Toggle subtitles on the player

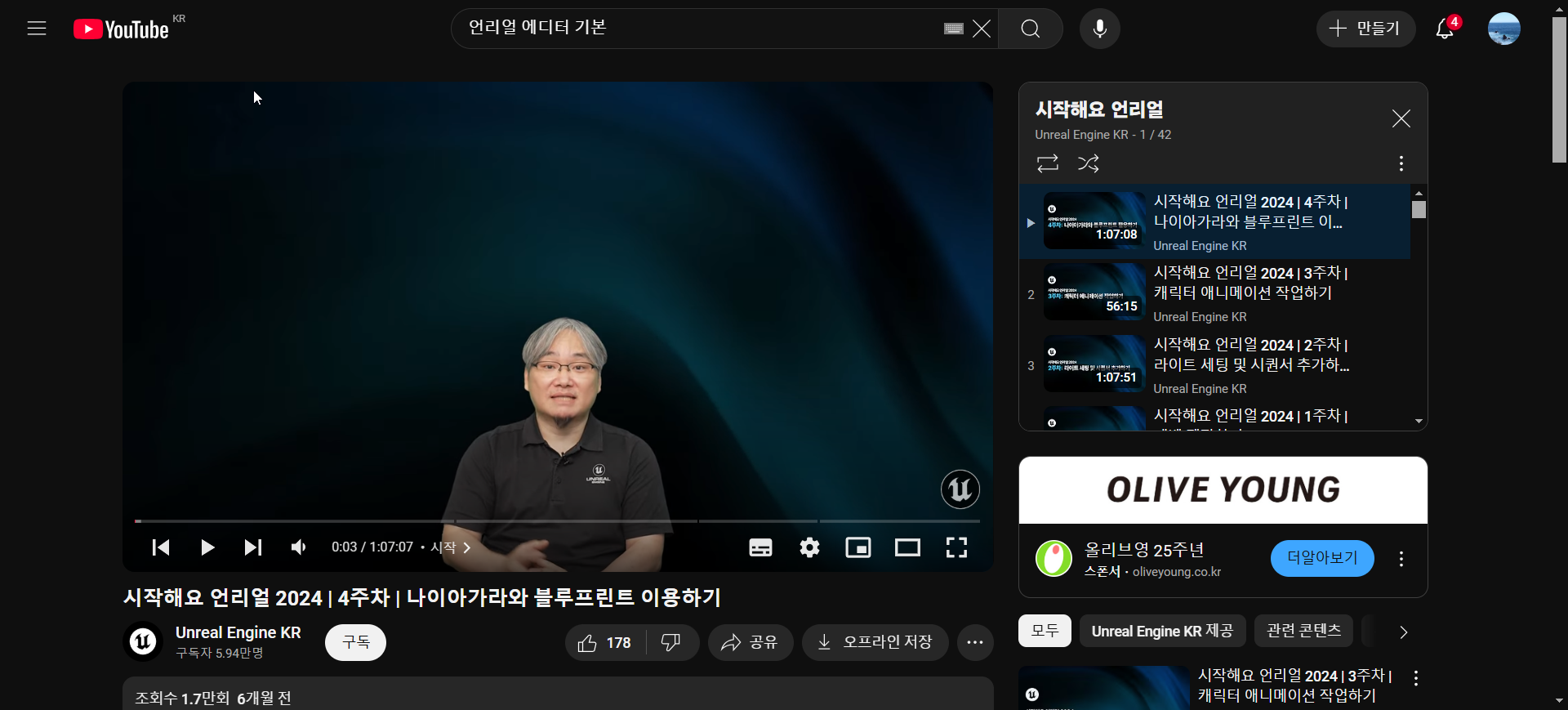click(760, 547)
